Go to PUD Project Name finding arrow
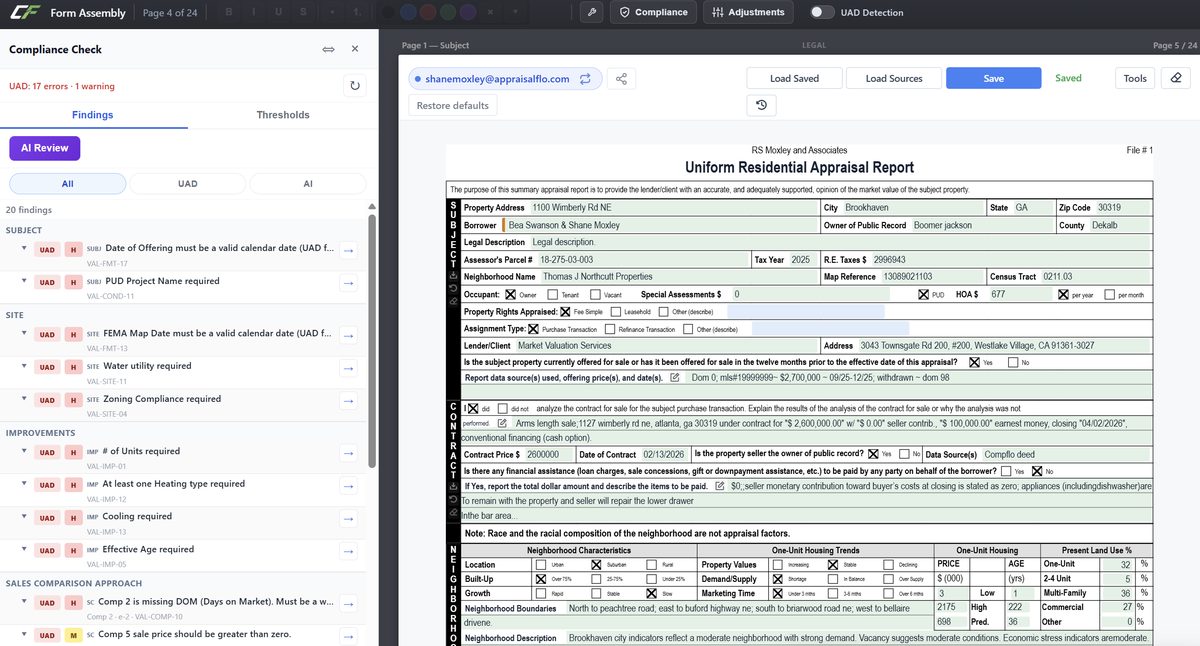Screen dimensions: 1200x646 [x=348, y=284]
